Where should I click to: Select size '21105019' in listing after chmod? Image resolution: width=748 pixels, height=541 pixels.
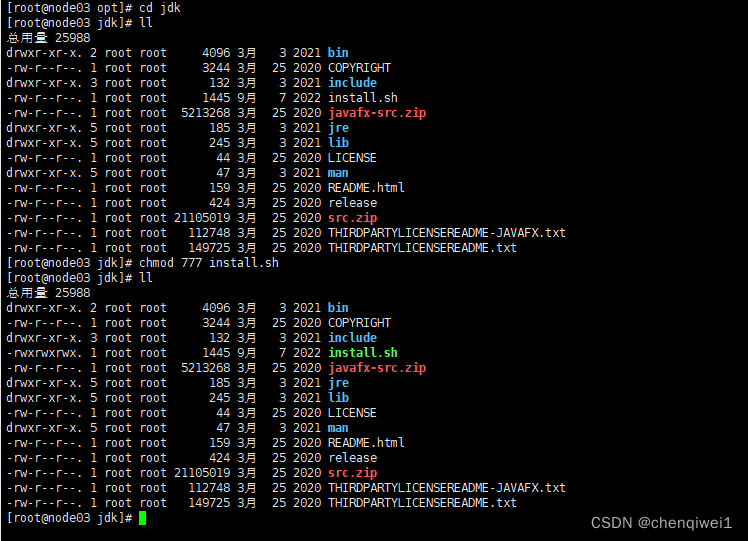click(202, 473)
